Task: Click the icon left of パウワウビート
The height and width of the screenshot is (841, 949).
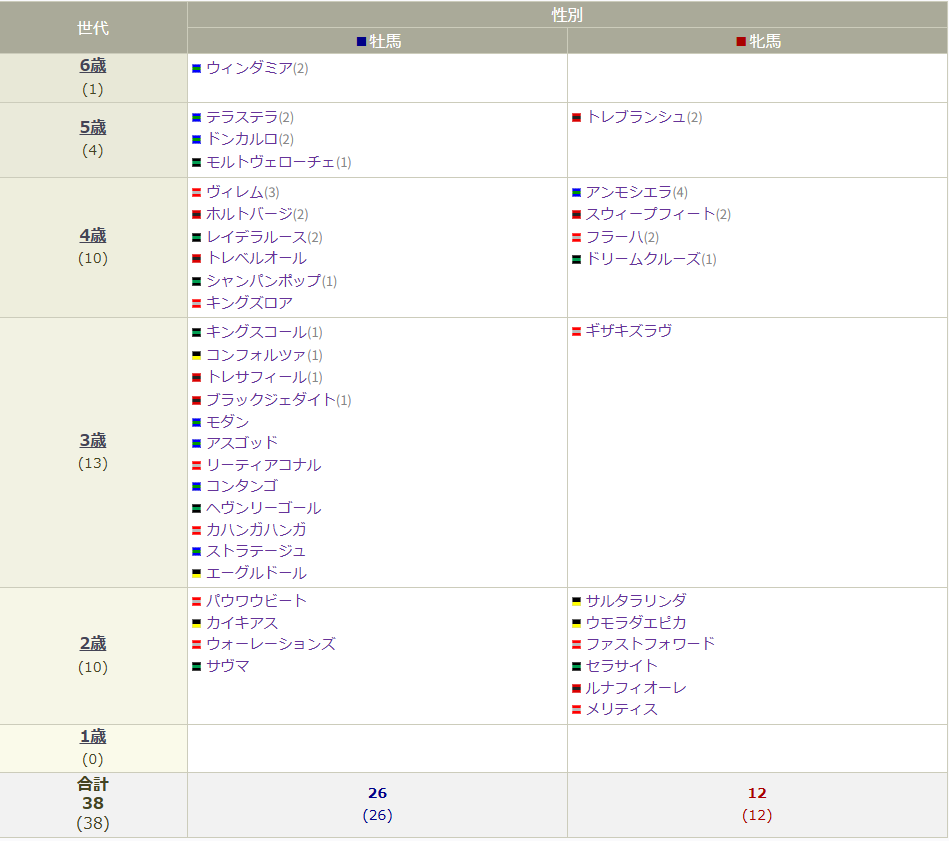Action: [197, 602]
